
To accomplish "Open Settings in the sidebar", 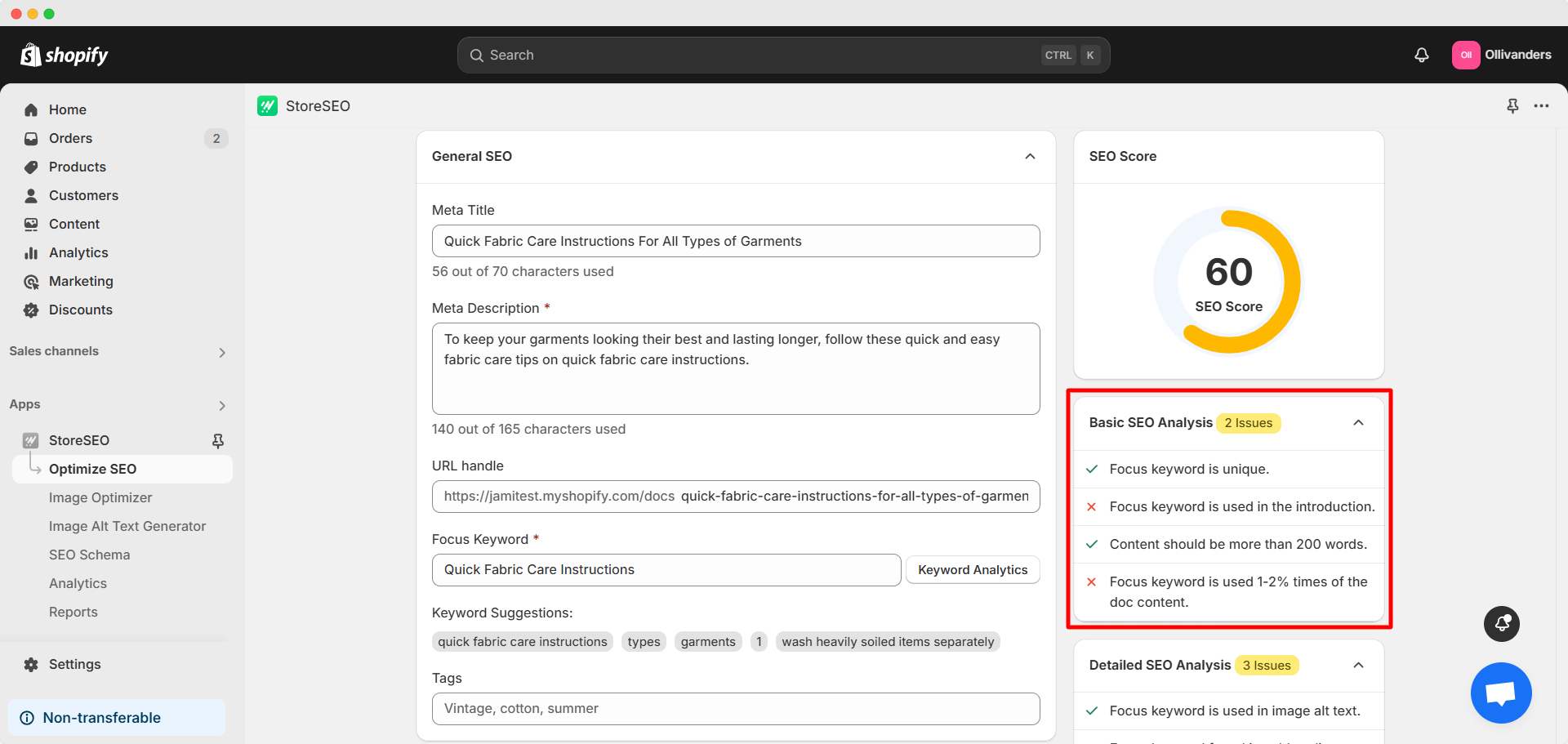I will coord(122,664).
